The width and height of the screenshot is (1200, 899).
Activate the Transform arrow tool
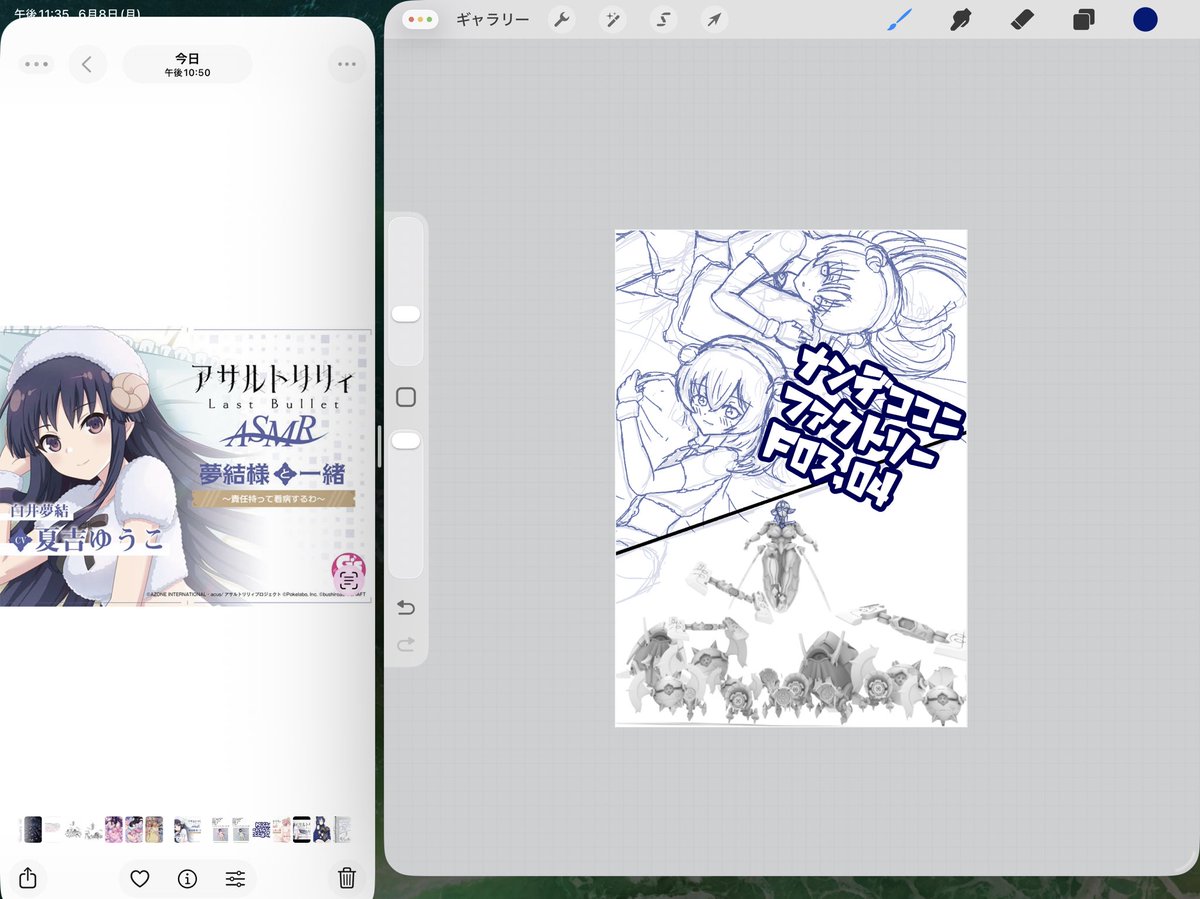click(x=713, y=19)
